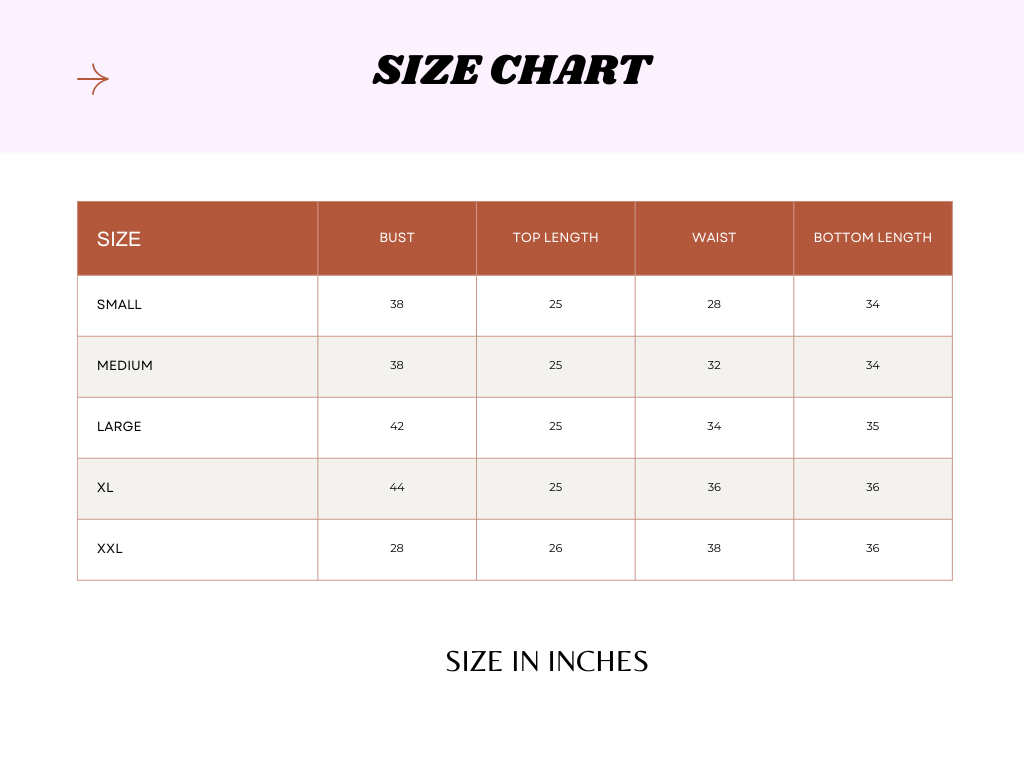The height and width of the screenshot is (768, 1024).
Task: Select the XL bust value 44
Action: [397, 488]
